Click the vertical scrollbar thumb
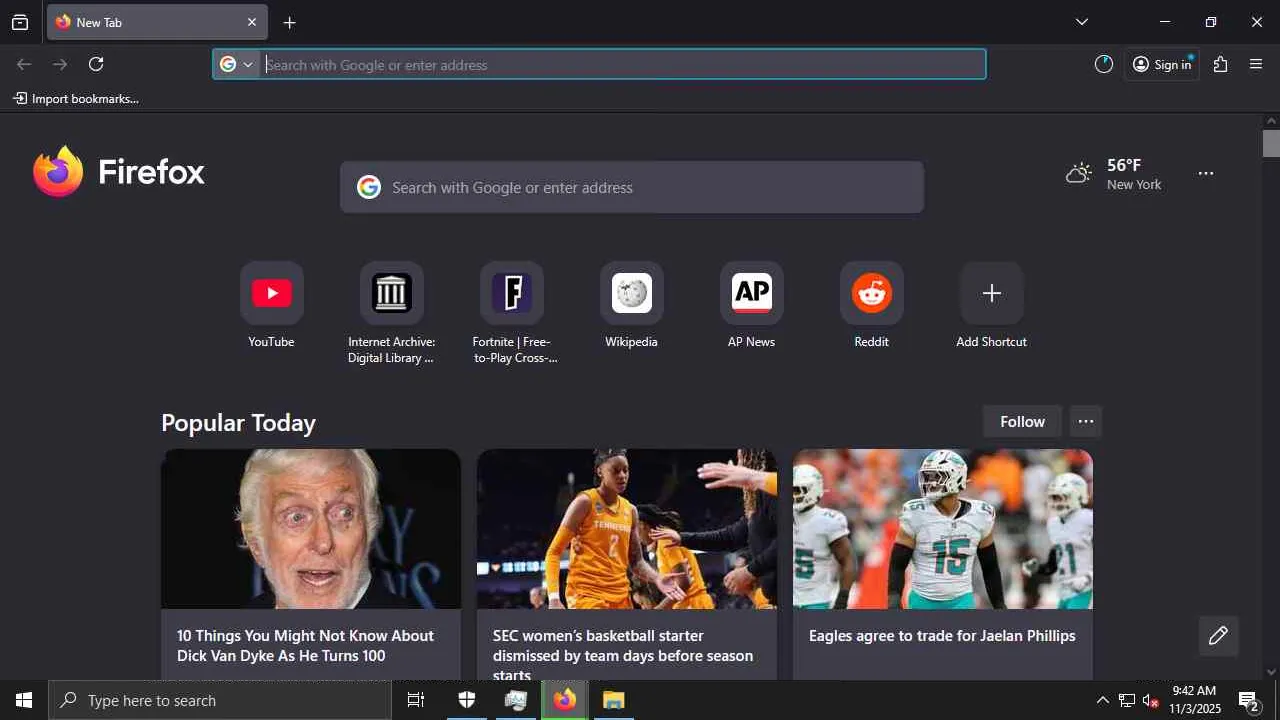Viewport: 1280px width, 720px height. [1271, 144]
